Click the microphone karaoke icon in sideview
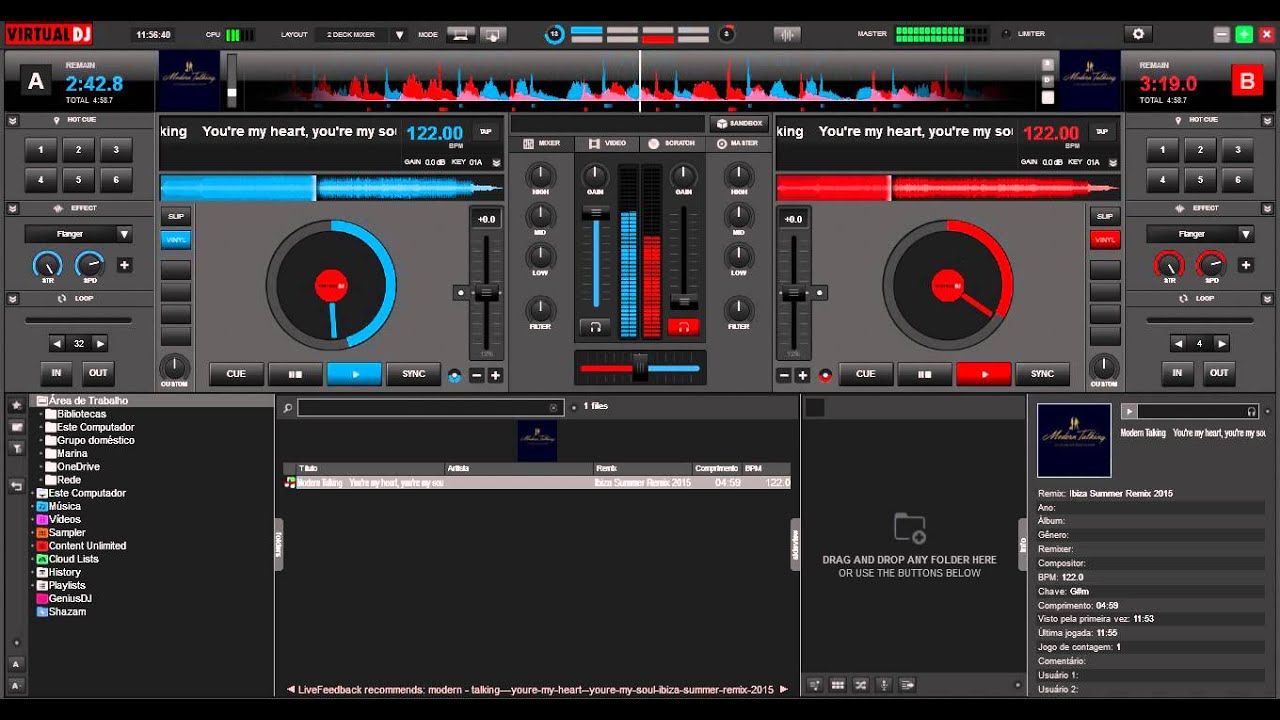 pyautogui.click(x=884, y=685)
